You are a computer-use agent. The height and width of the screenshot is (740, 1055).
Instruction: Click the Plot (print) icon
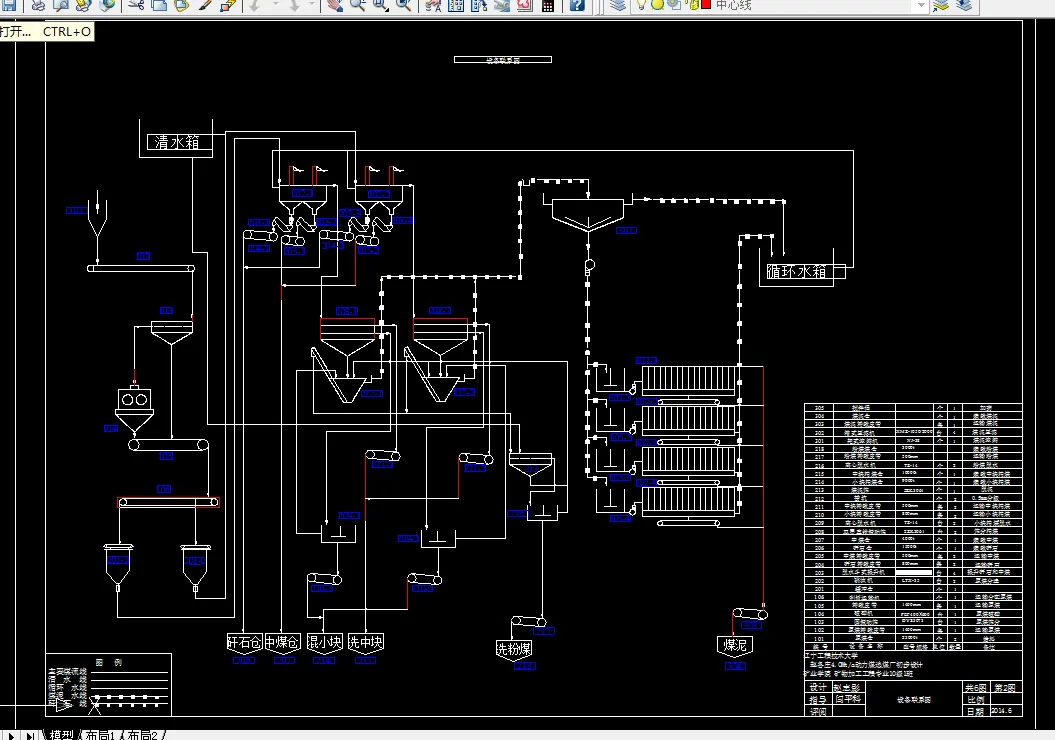point(38,5)
